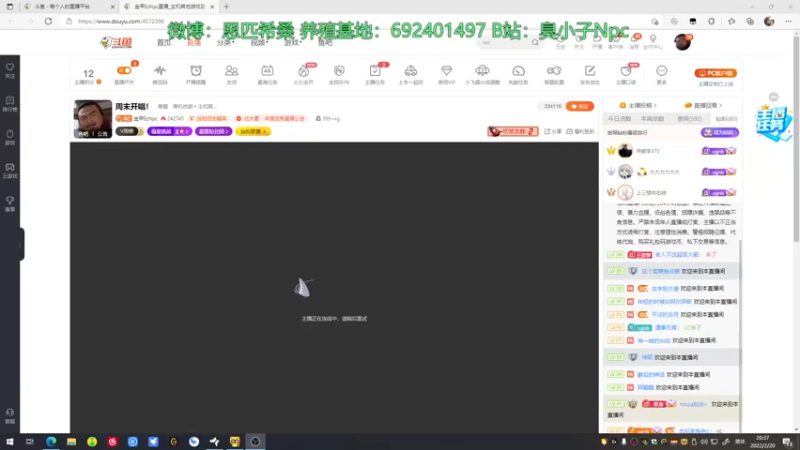
Task: Open the Follow heart icon in left sidebar
Action: click(x=10, y=70)
